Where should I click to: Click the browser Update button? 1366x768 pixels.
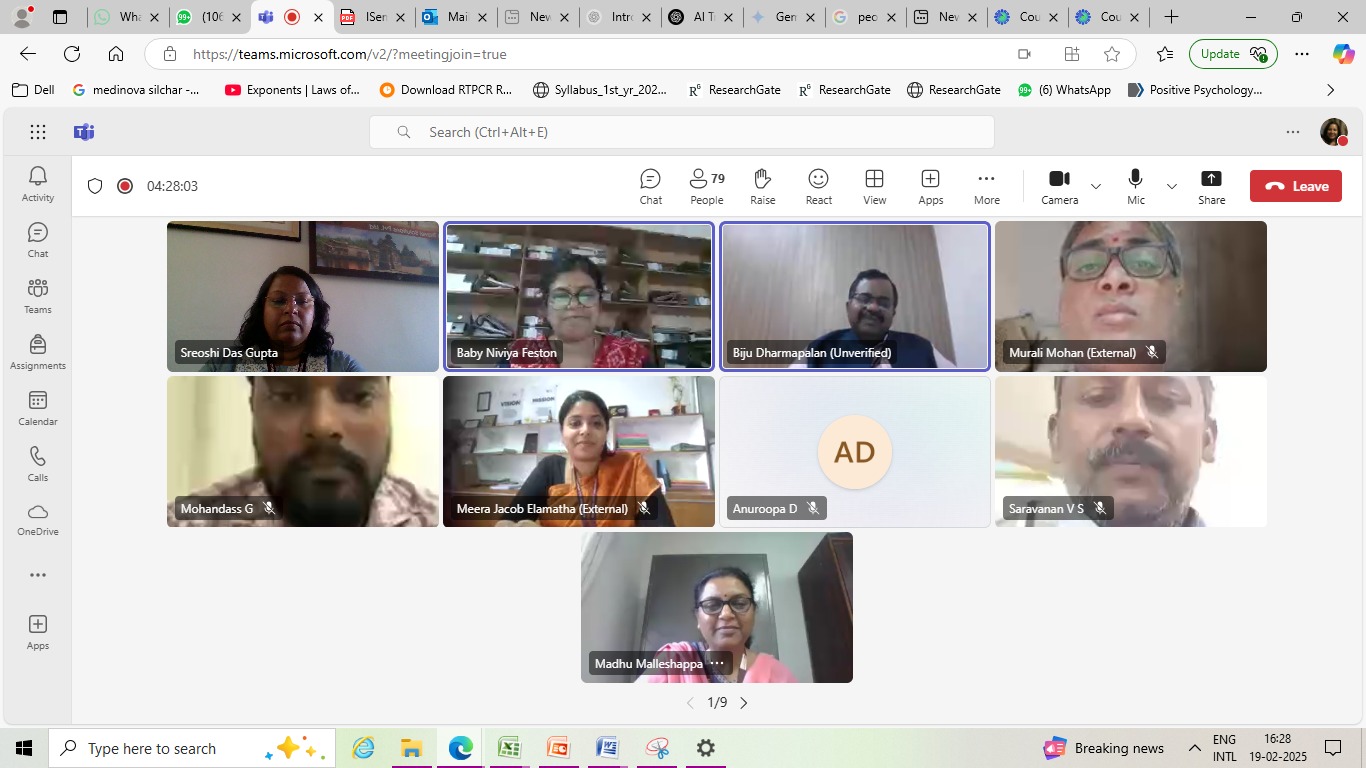(1233, 54)
